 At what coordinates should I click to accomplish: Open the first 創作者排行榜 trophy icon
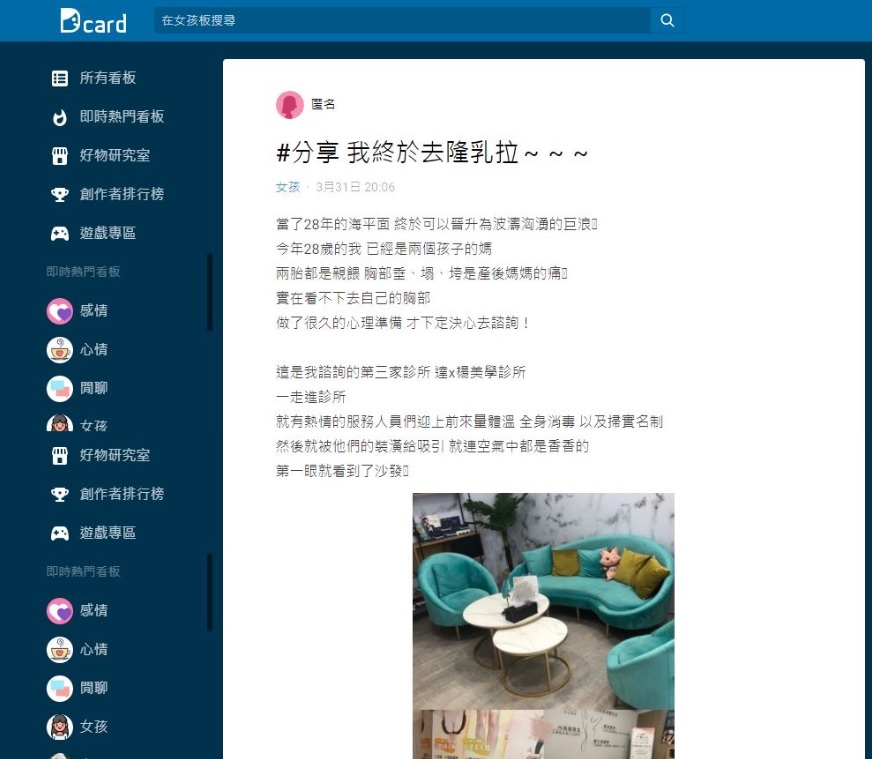point(60,195)
